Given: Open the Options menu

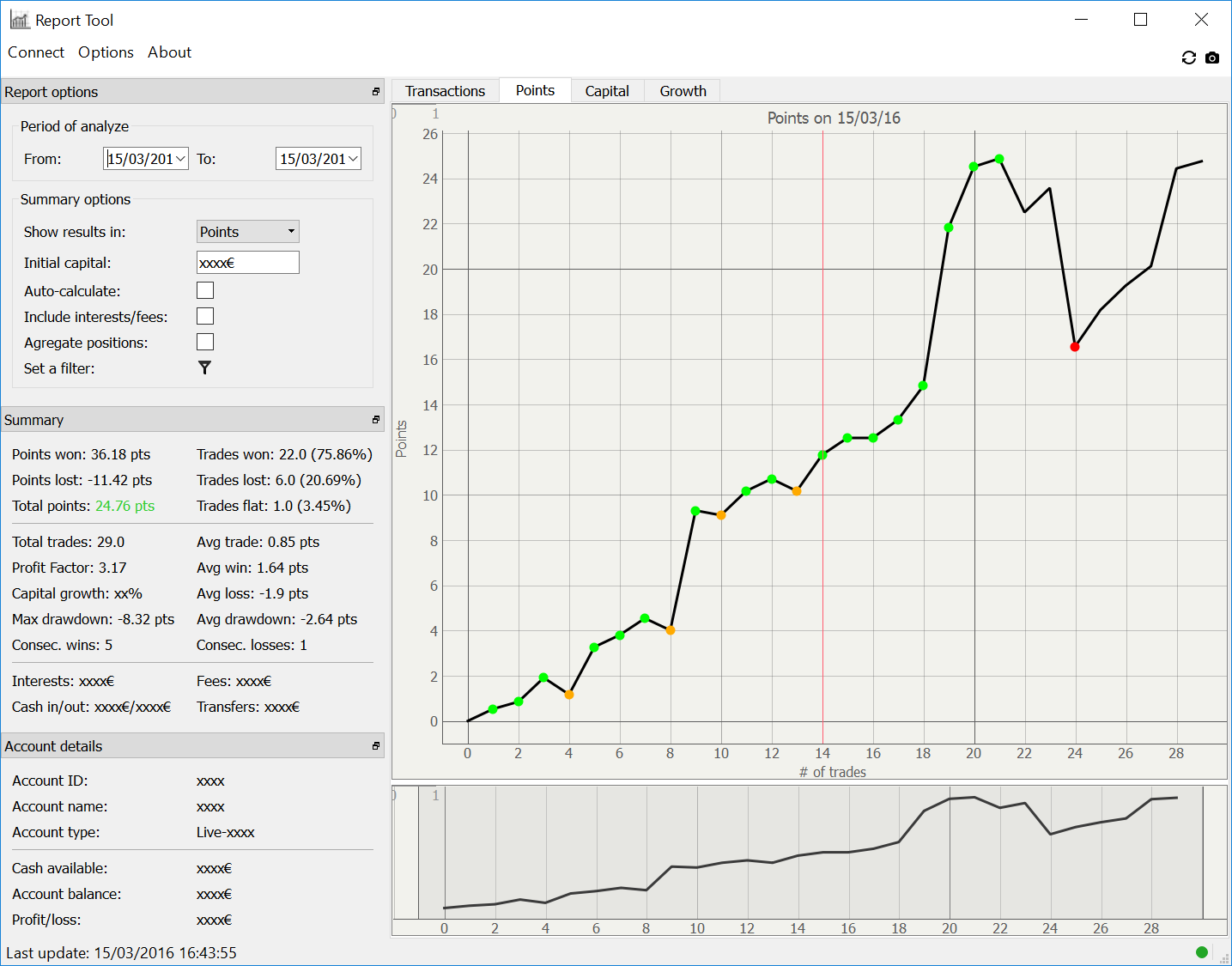Looking at the screenshot, I should [106, 52].
